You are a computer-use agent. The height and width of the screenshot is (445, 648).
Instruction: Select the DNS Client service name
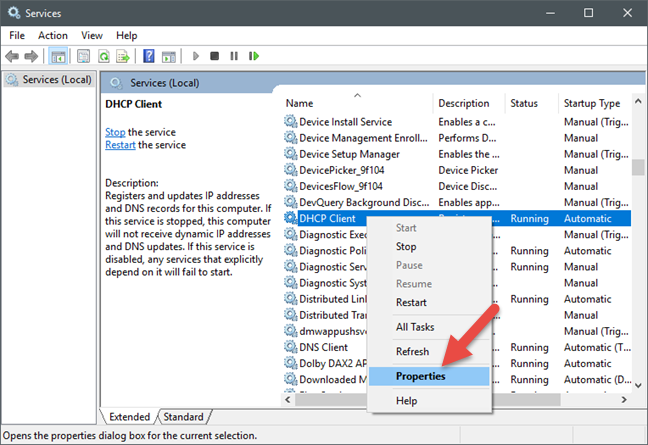point(324,347)
